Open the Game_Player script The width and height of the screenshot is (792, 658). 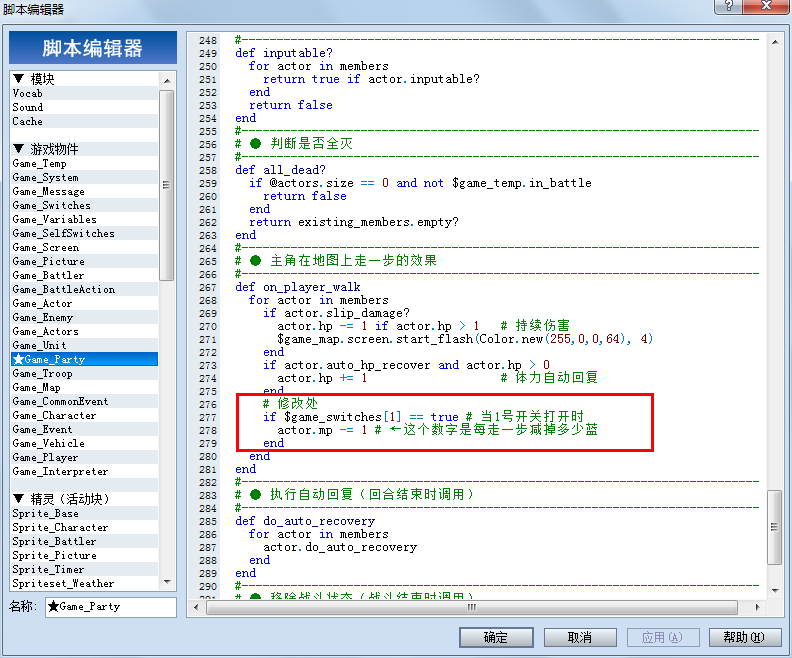84,458
